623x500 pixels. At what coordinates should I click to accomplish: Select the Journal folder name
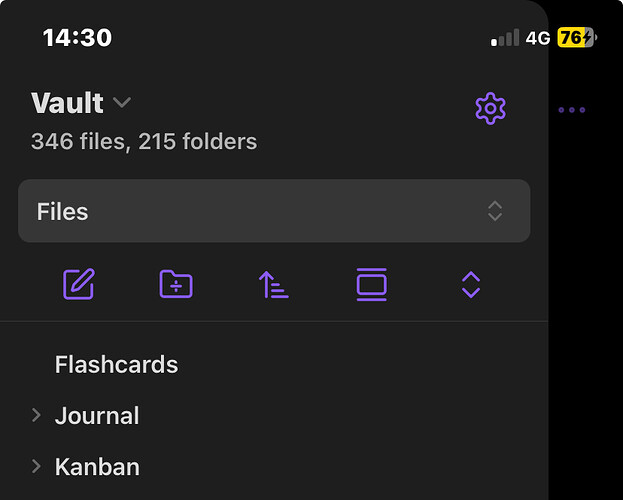coord(97,416)
